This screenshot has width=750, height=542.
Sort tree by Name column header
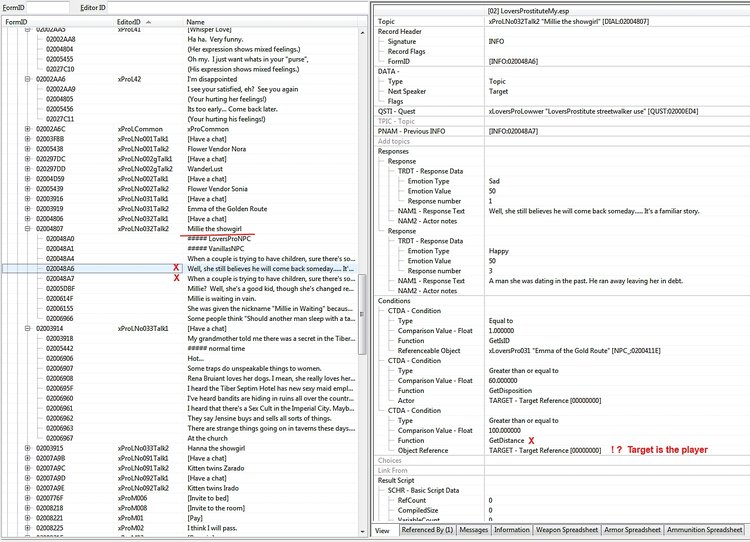click(x=271, y=22)
